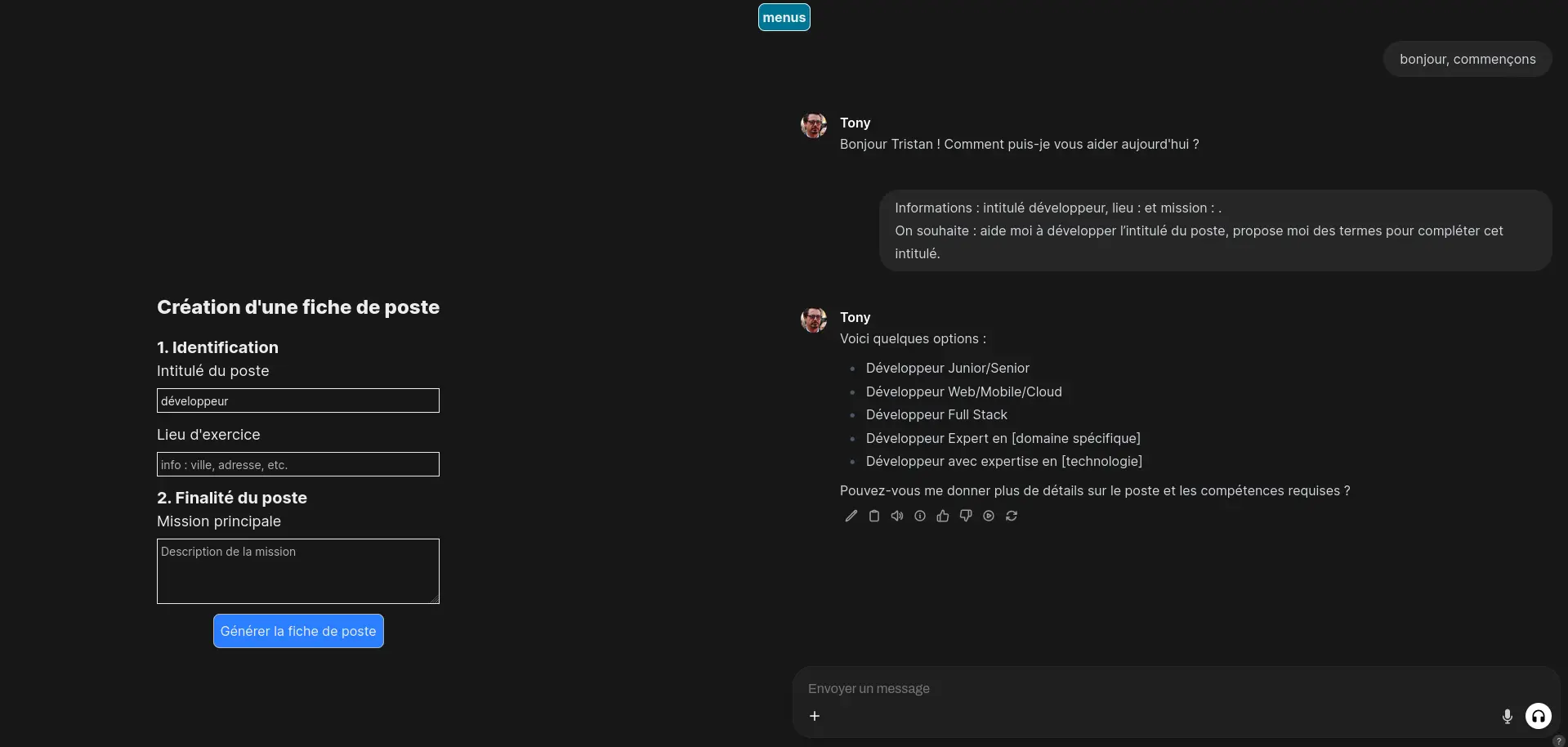The height and width of the screenshot is (747, 1568).
Task: Read the response aloud with speaker icon
Action: (896, 516)
